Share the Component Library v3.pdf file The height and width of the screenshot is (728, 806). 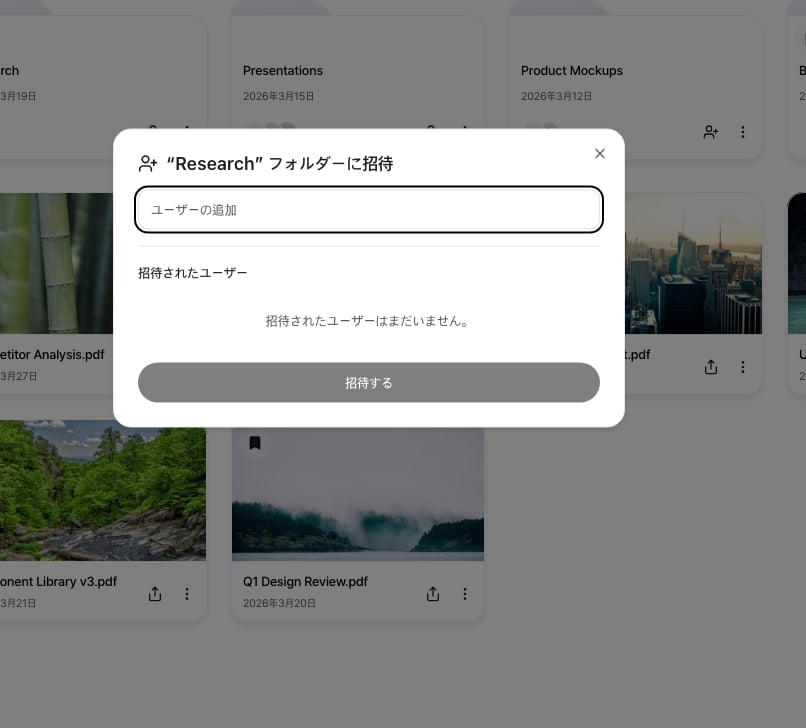pos(155,594)
